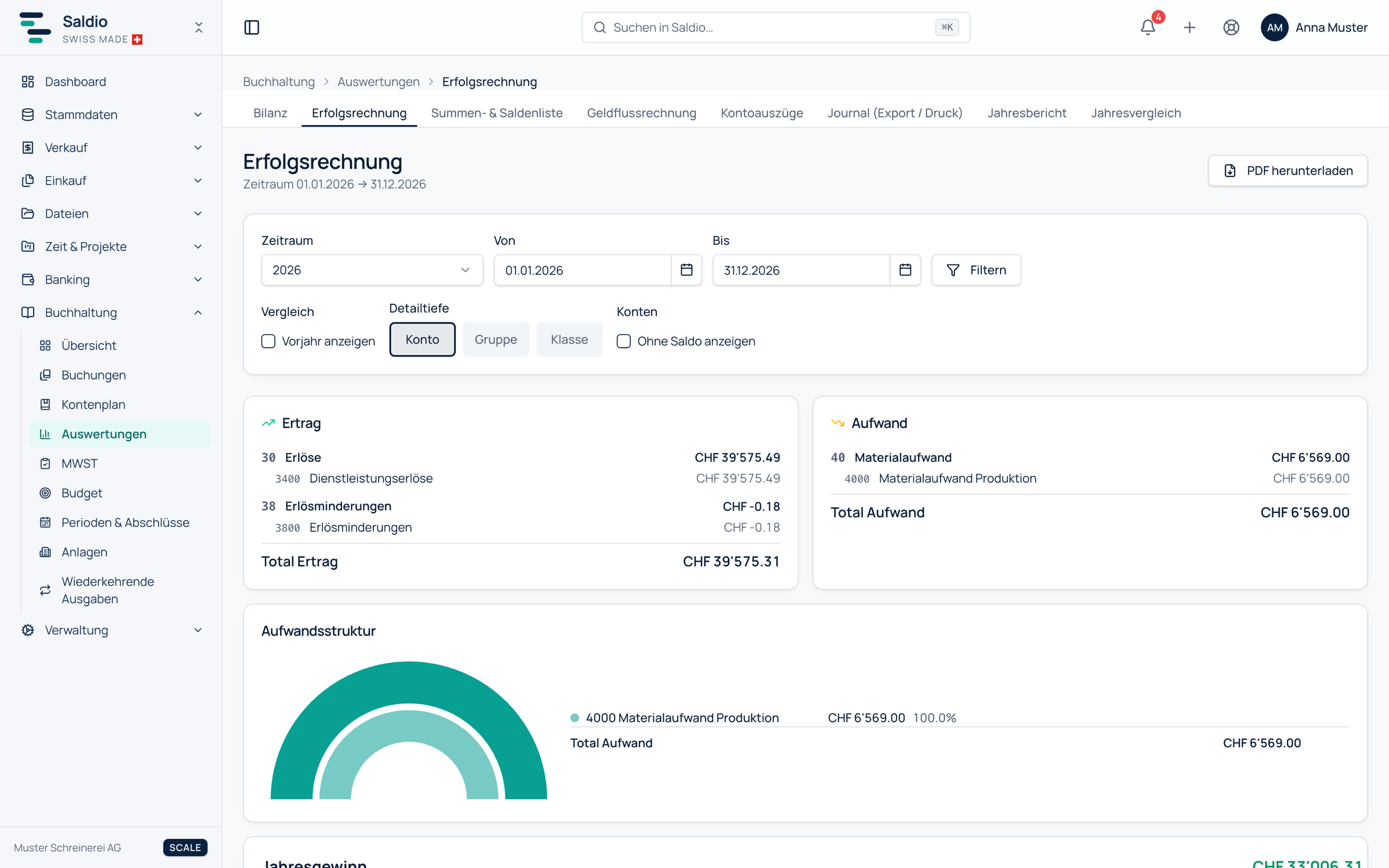Click the PDF herunterladen button
Viewport: 1389px width, 868px height.
point(1288,171)
